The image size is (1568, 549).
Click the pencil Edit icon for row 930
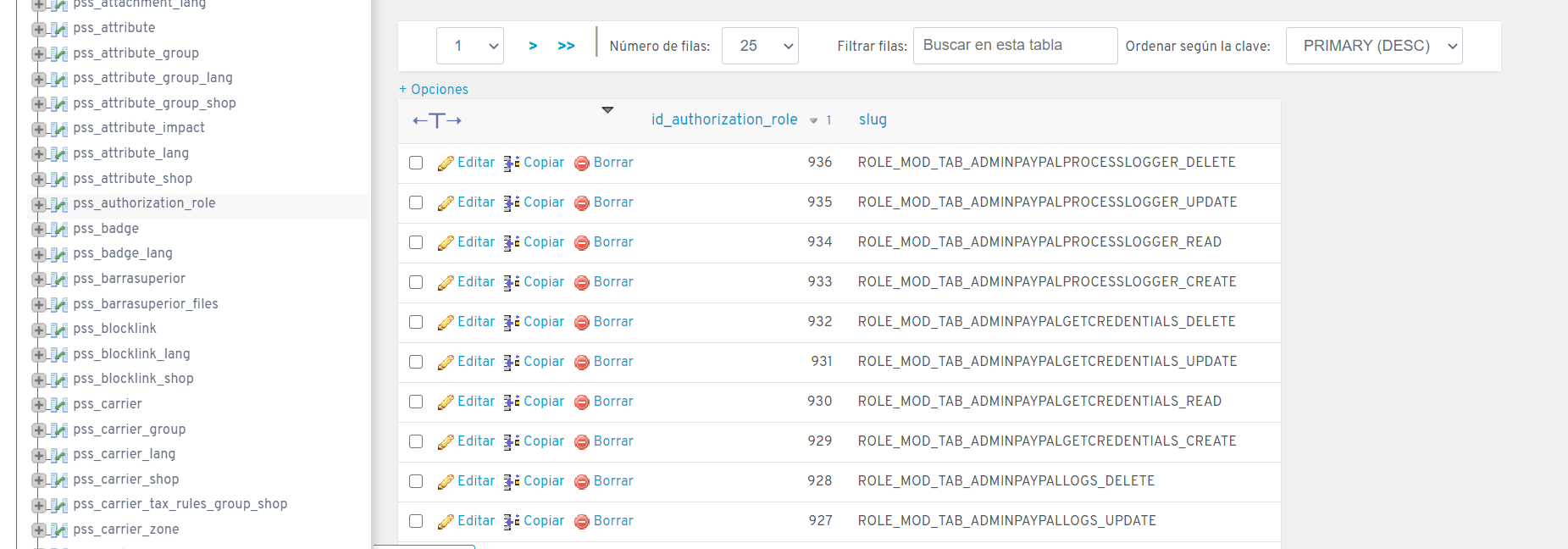tap(446, 402)
